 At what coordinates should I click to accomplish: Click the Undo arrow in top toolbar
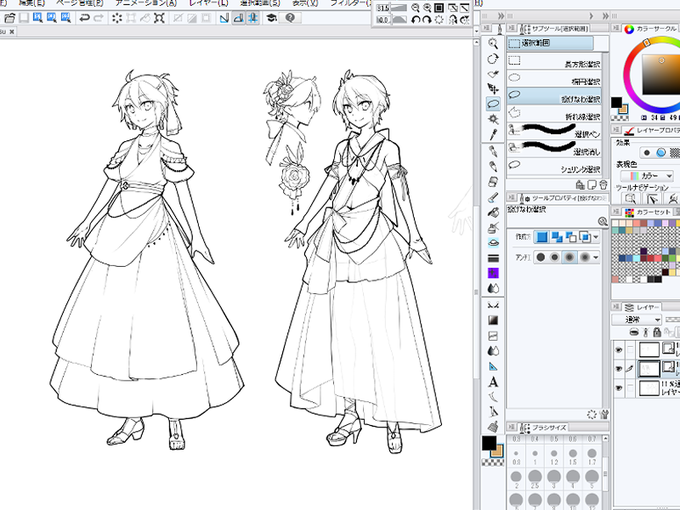pos(84,18)
